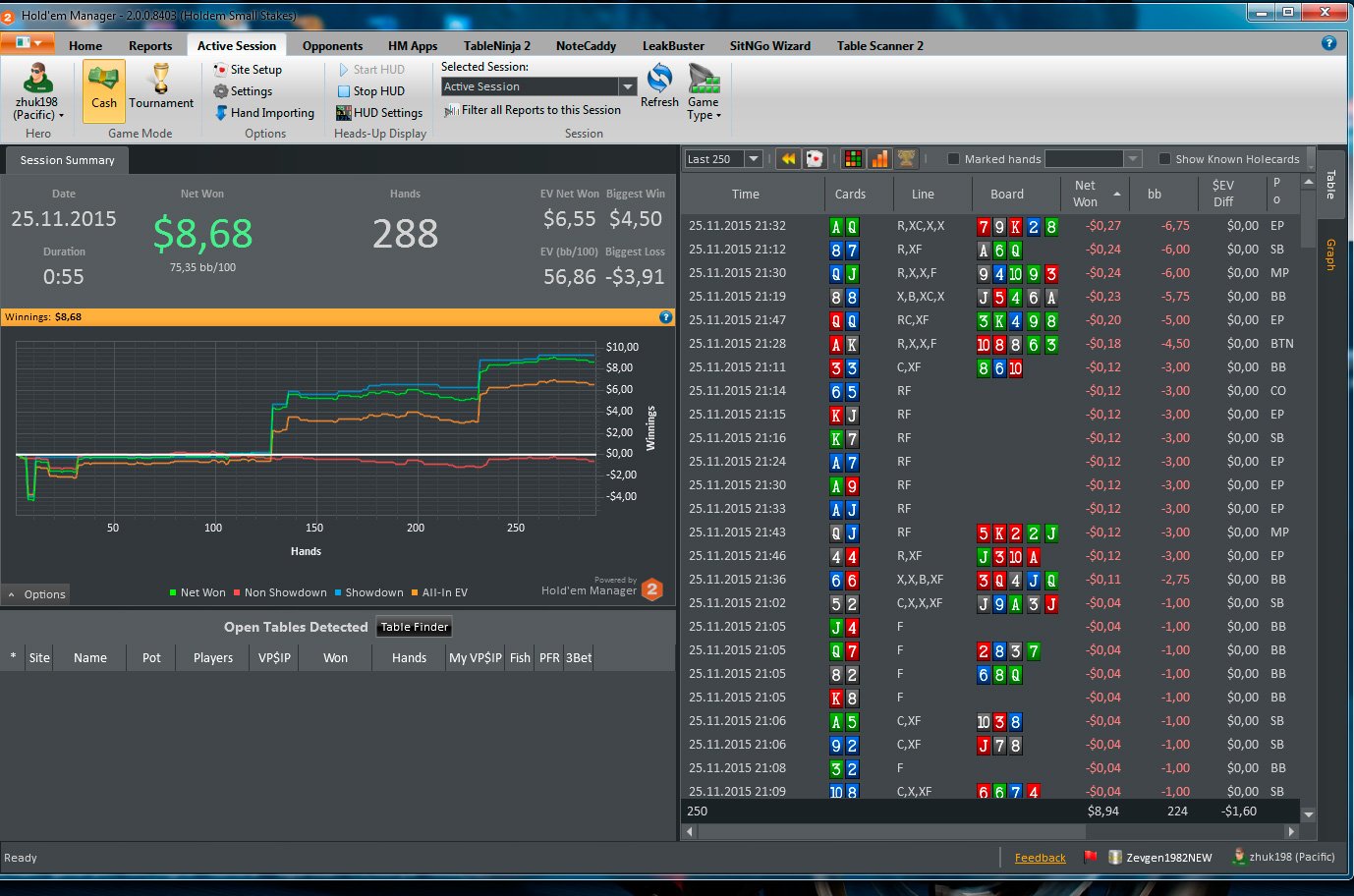The width and height of the screenshot is (1354, 896).
Task: Select the hand row at 25.11.2015 21:32
Action: (990, 226)
